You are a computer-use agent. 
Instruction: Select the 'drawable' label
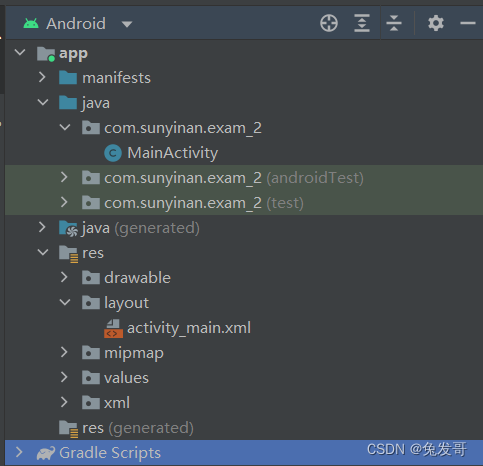pyautogui.click(x=137, y=278)
